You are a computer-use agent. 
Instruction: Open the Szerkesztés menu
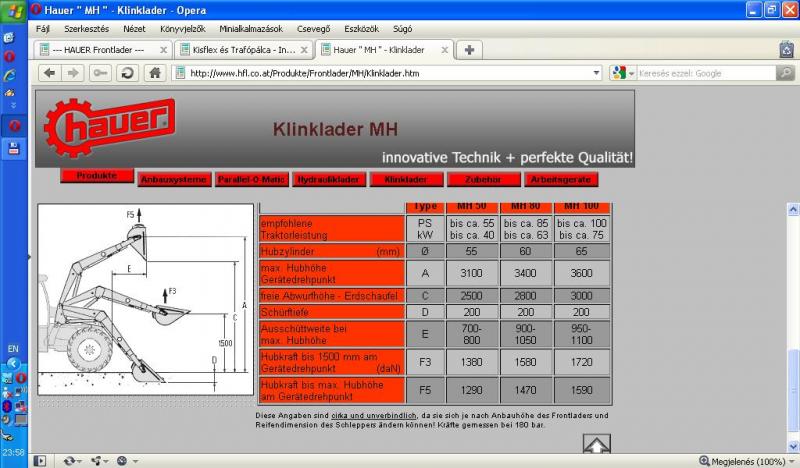pyautogui.click(x=86, y=29)
